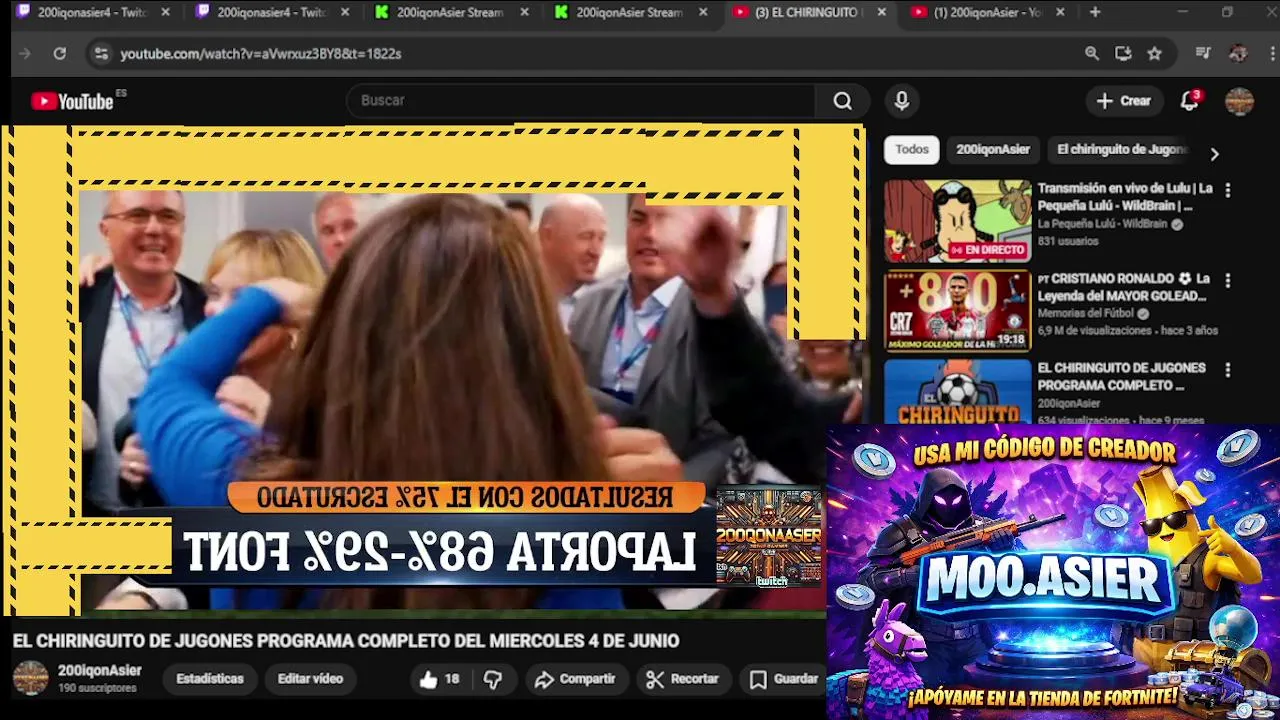Show more filter chips with right chevron

pyautogui.click(x=1214, y=154)
